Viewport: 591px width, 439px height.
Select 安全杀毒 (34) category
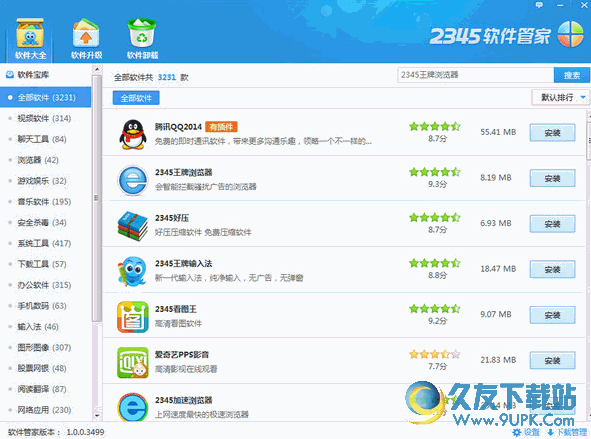coord(46,222)
